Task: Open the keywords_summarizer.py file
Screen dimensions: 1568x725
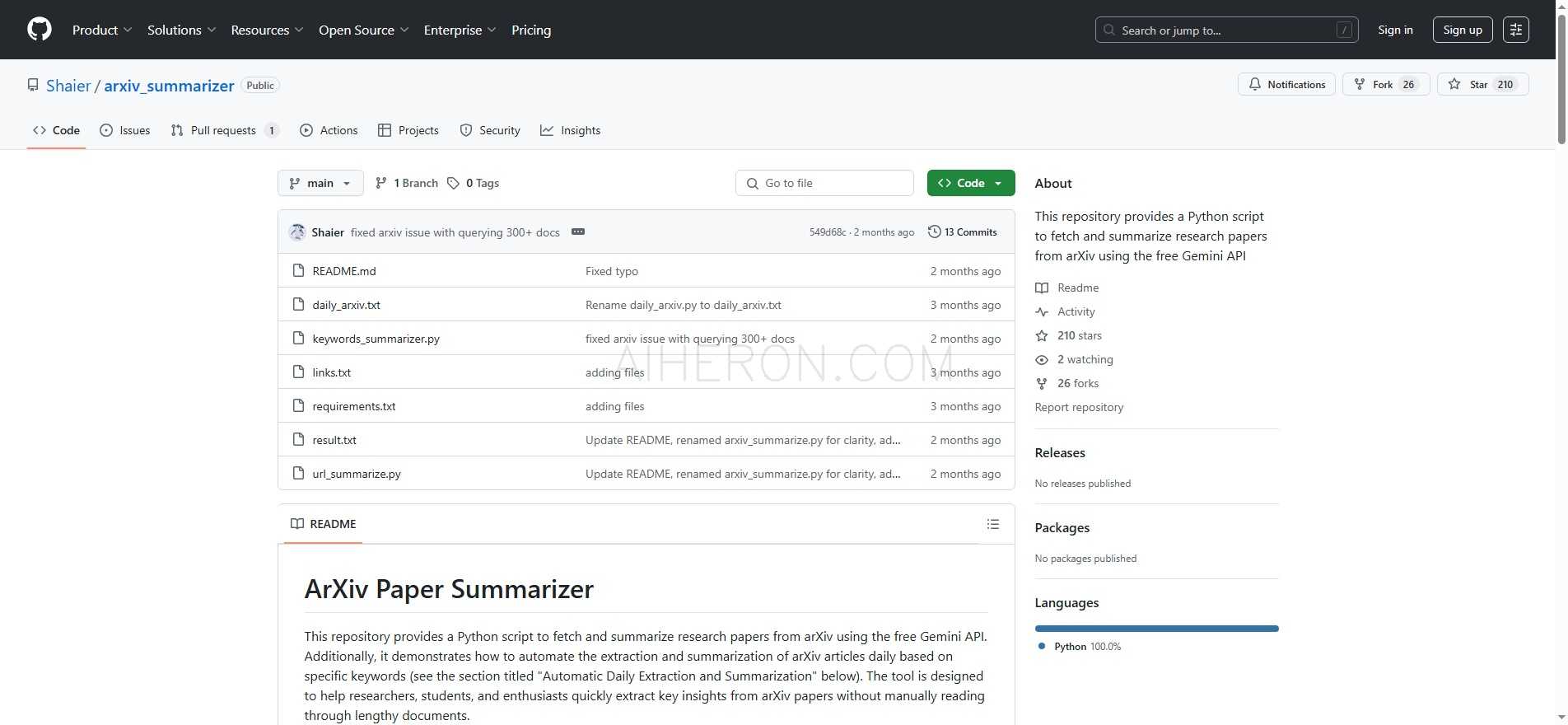Action: [x=376, y=339]
